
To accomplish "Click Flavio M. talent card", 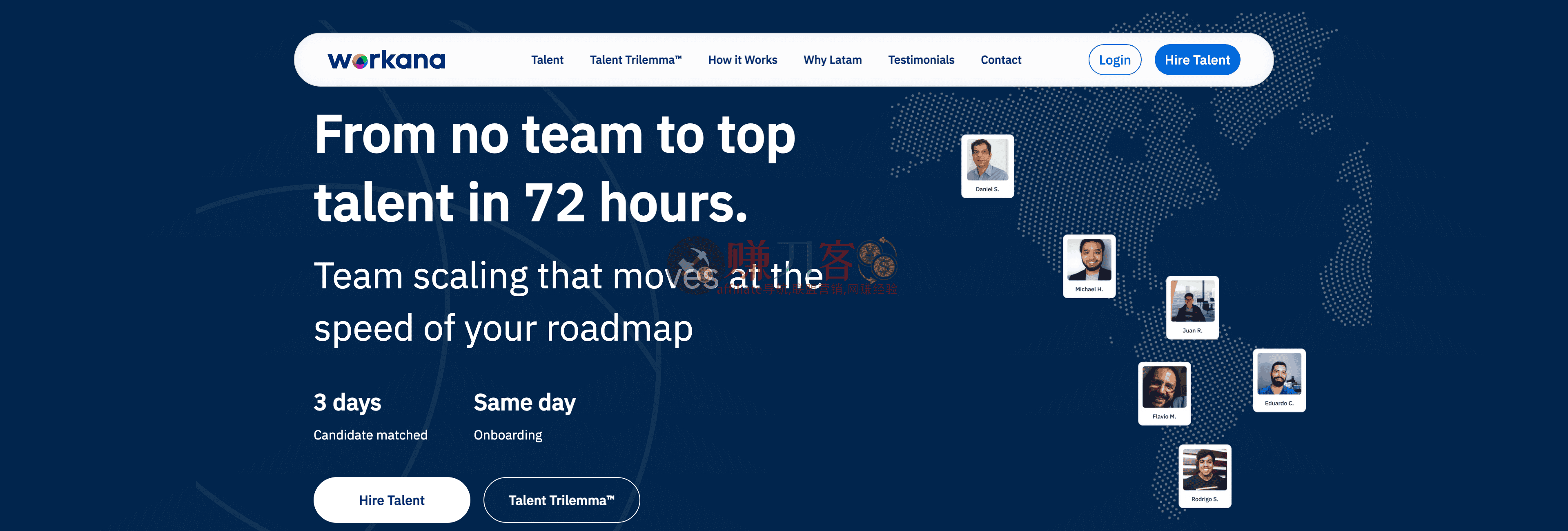I will (x=1164, y=393).
